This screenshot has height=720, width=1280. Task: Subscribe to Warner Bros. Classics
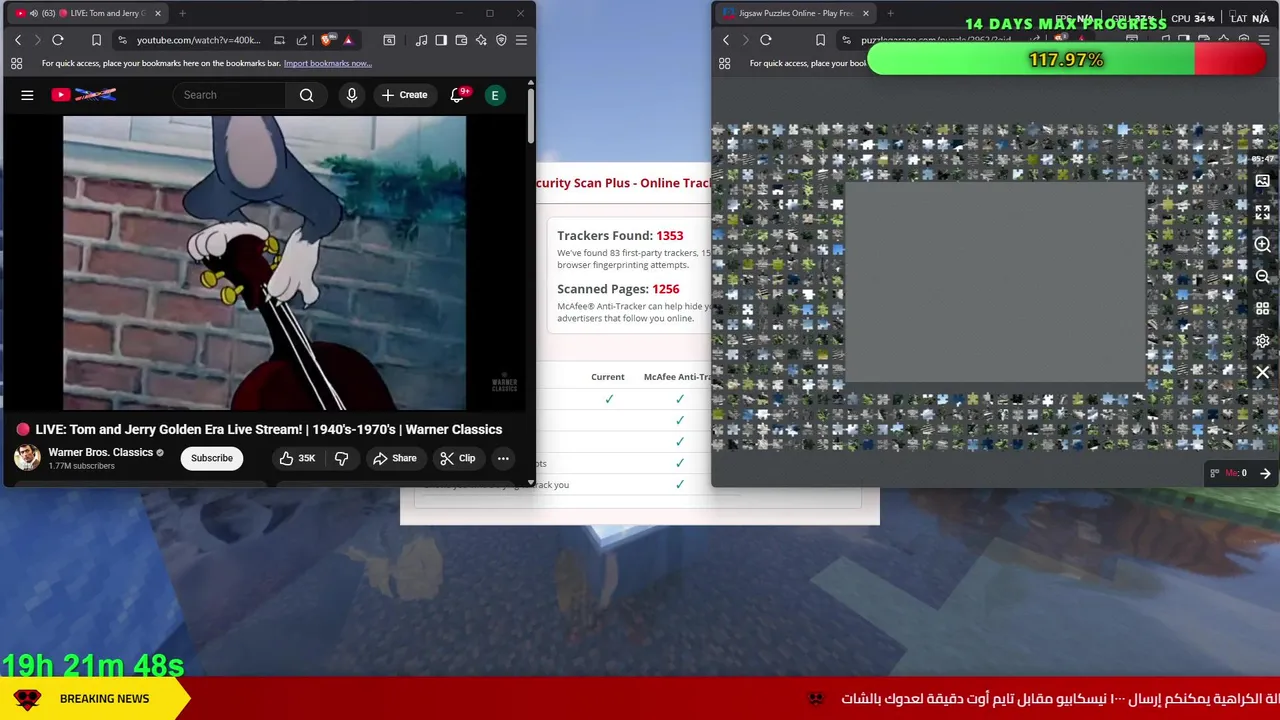tap(212, 458)
